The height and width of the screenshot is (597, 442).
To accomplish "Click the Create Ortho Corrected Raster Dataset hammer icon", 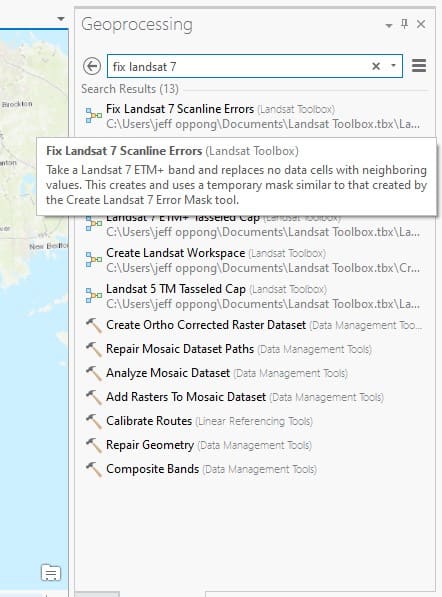I will (94, 326).
